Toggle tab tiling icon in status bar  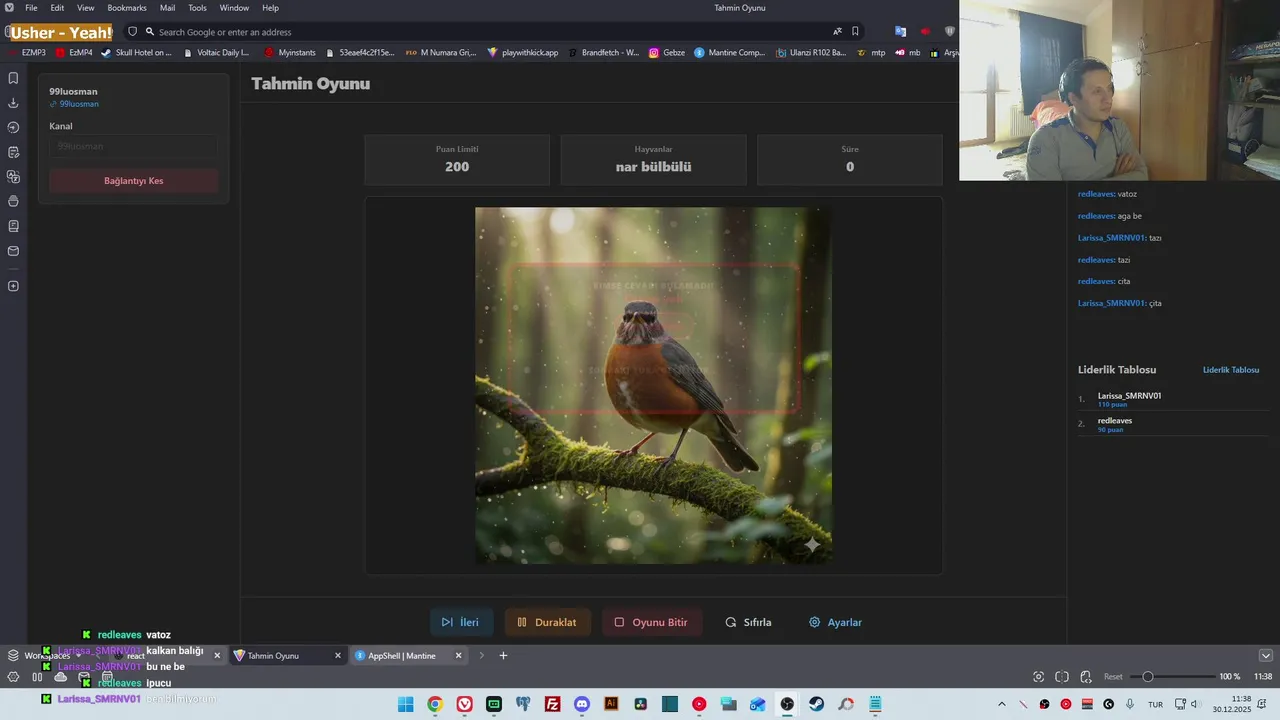click(x=1062, y=677)
